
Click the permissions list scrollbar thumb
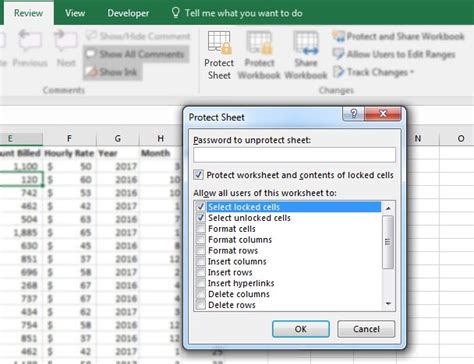(388, 242)
